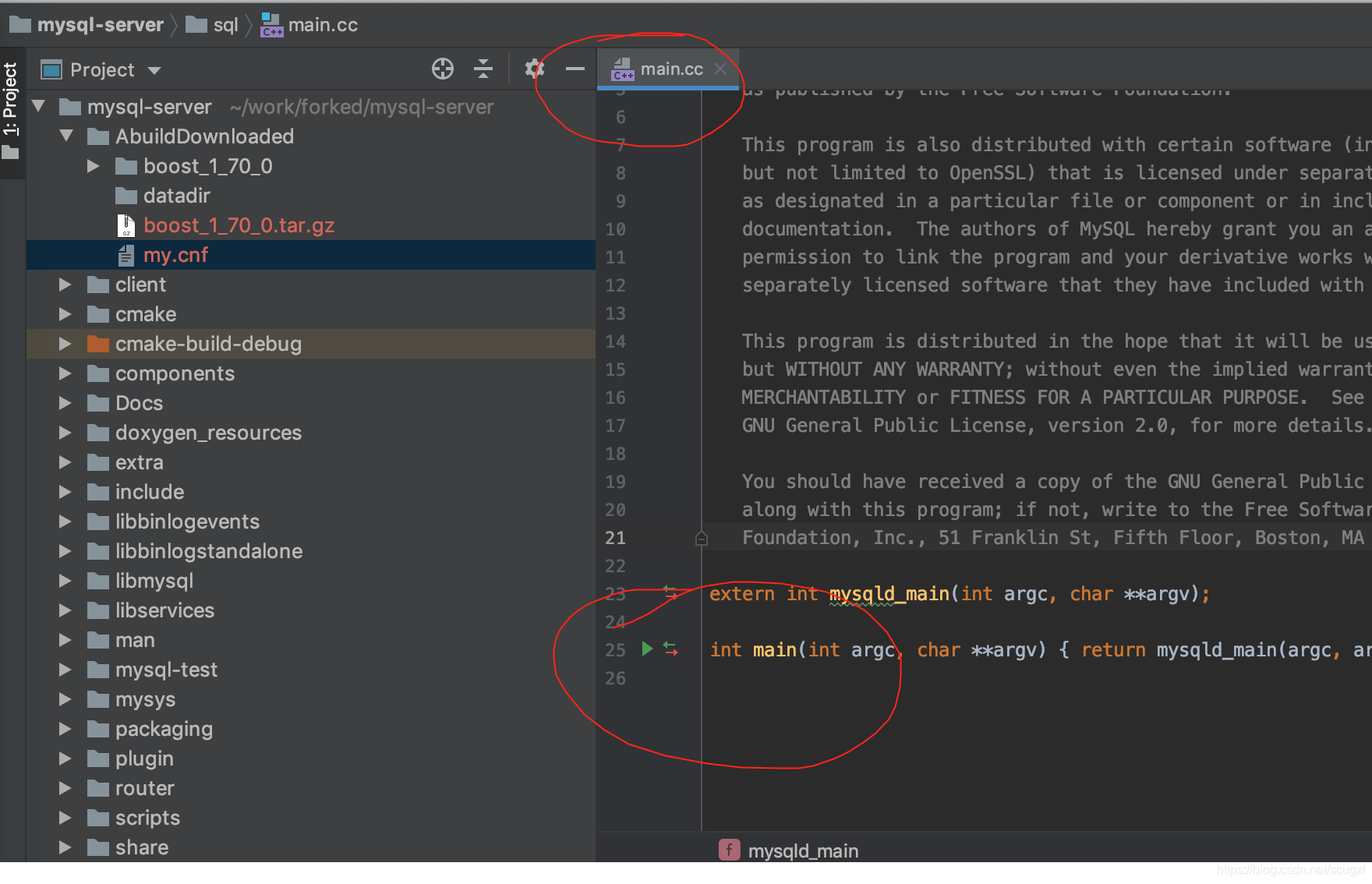This screenshot has width=1372, height=884.
Task: Open Project panel settings via the gear icon
Action: [535, 69]
